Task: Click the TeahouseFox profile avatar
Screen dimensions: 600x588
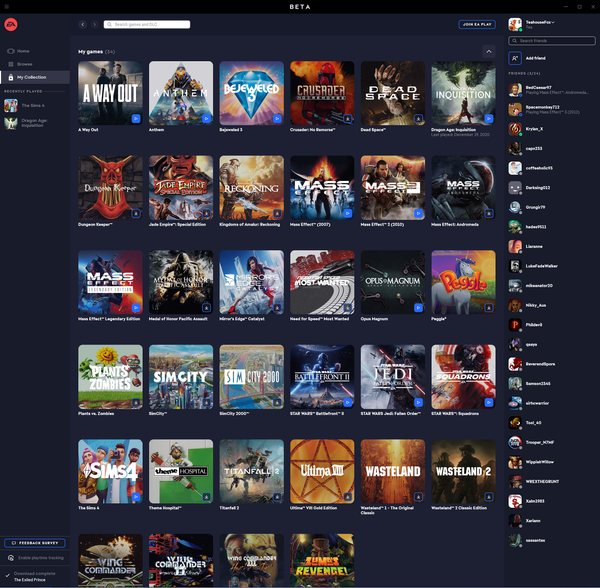Action: (x=515, y=24)
